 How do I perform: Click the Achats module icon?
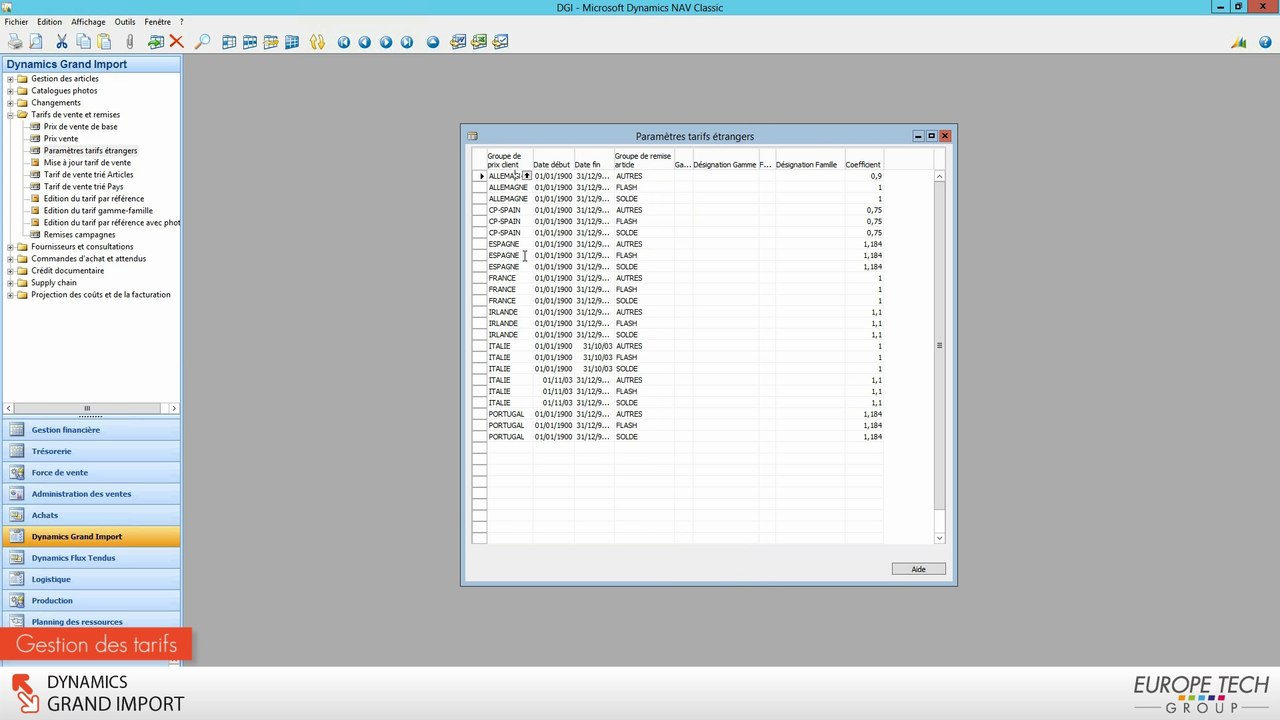tap(16, 515)
